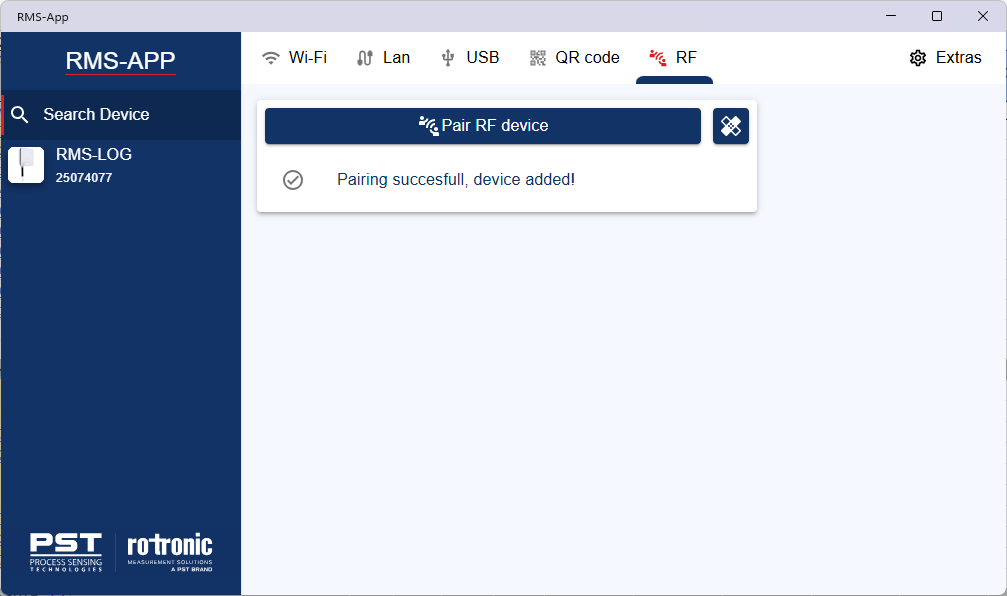Click the RMS-LOG device thumbnail
The width and height of the screenshot is (1007, 596).
[x=26, y=165]
